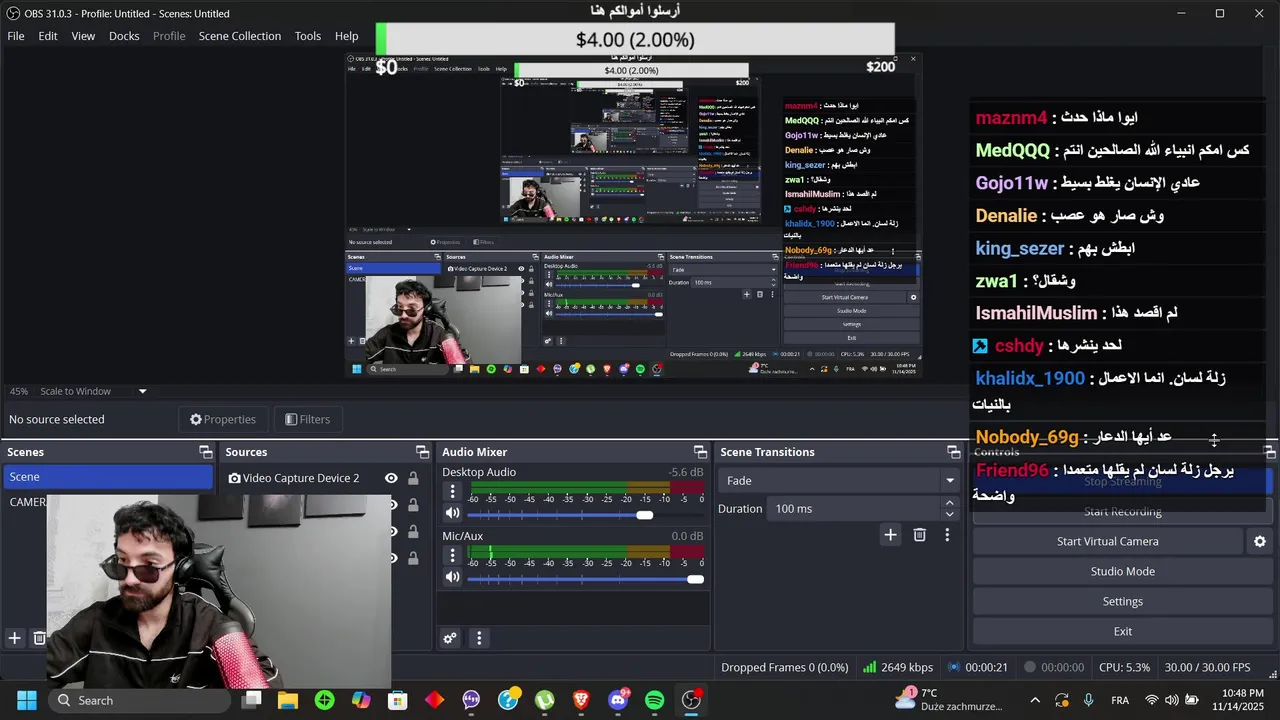
Task: Open Microsoft Store taskbar icon
Action: coord(398,700)
